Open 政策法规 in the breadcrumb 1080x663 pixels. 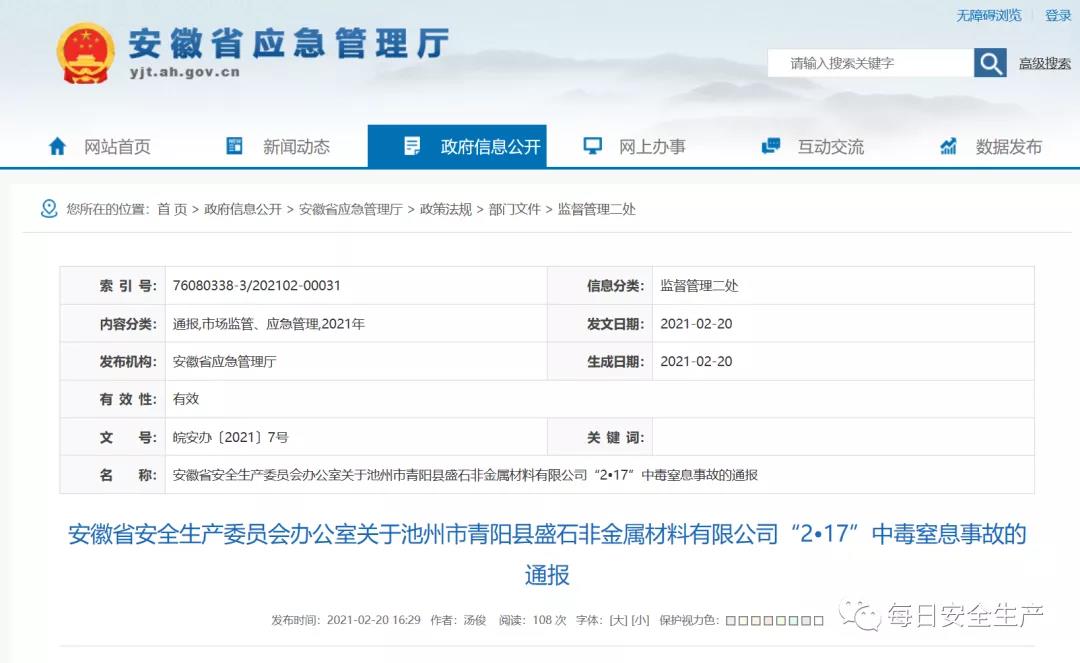coord(446,209)
